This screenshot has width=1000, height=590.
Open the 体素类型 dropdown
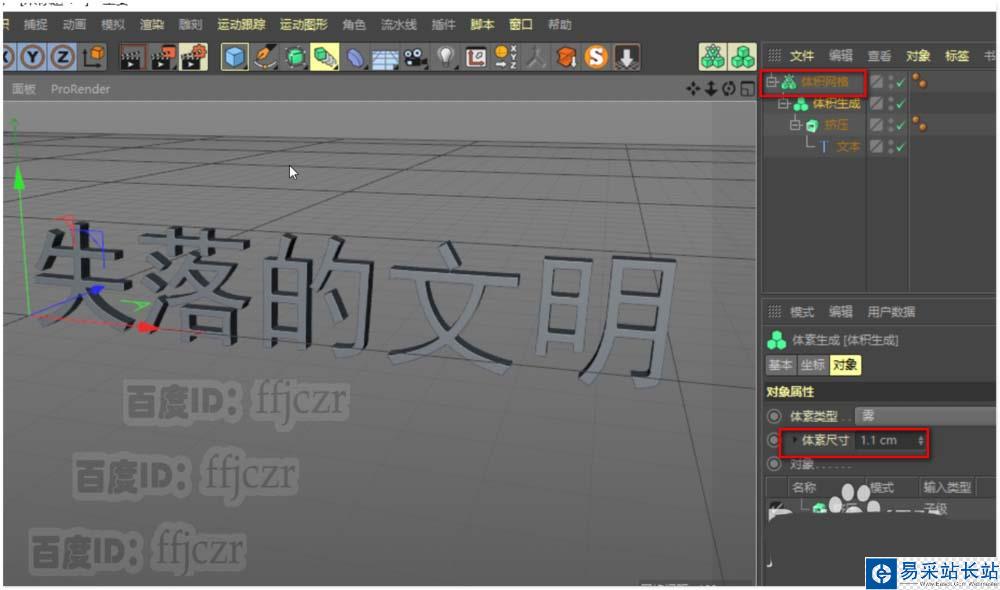(926, 417)
